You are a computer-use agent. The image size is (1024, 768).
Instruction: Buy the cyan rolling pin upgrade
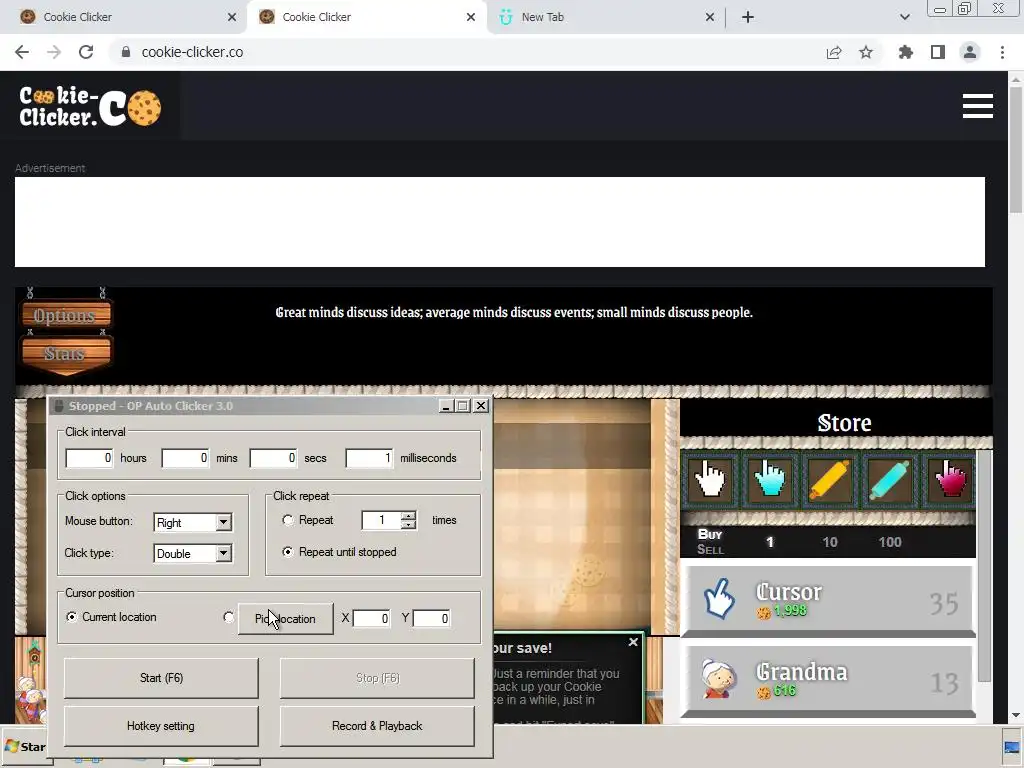889,479
